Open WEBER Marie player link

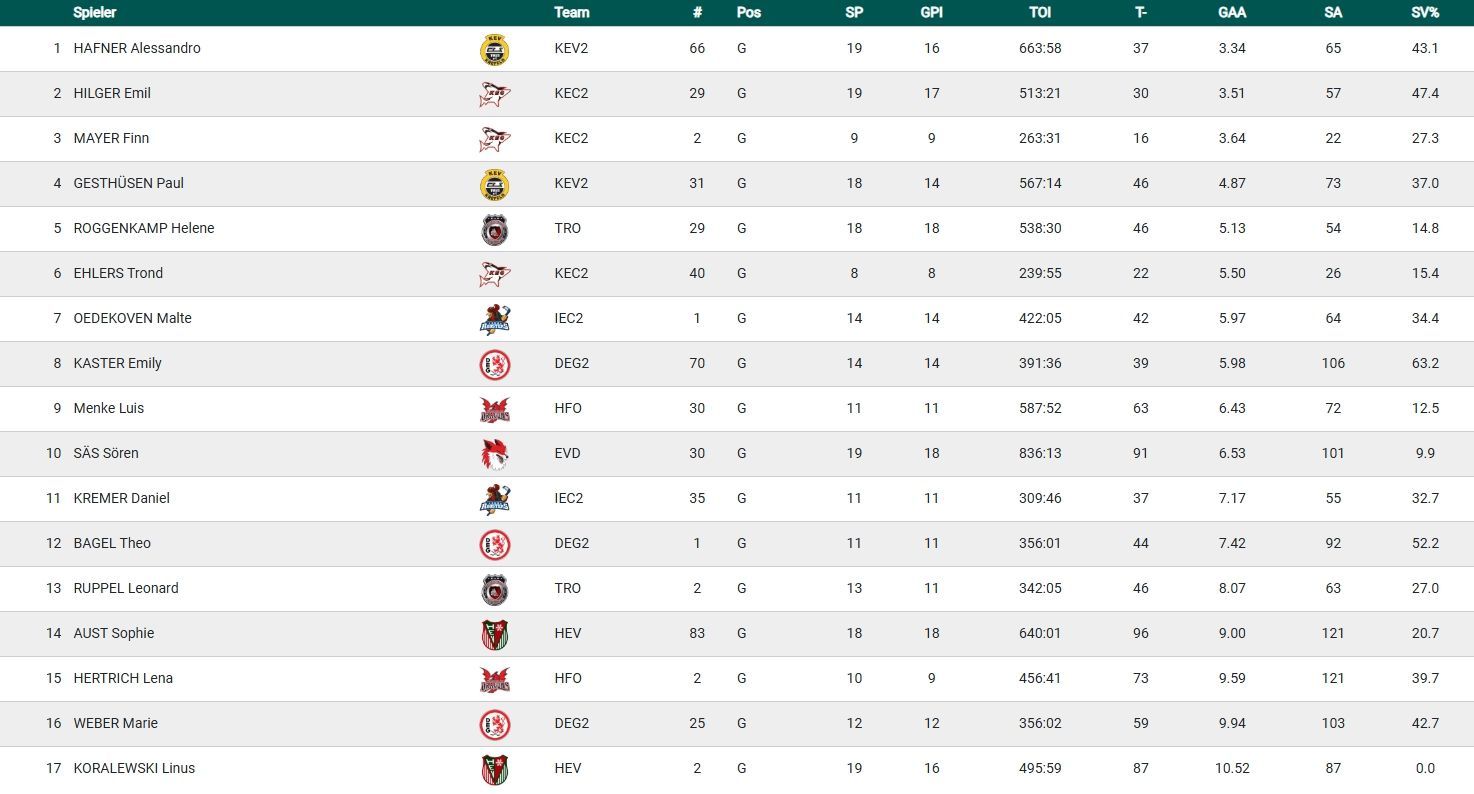[116, 723]
